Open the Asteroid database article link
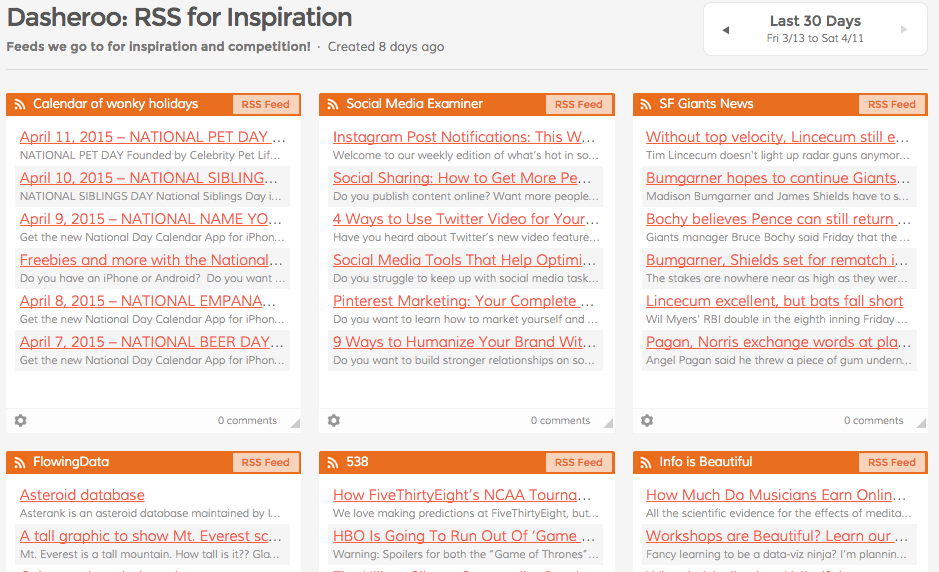 pos(82,495)
